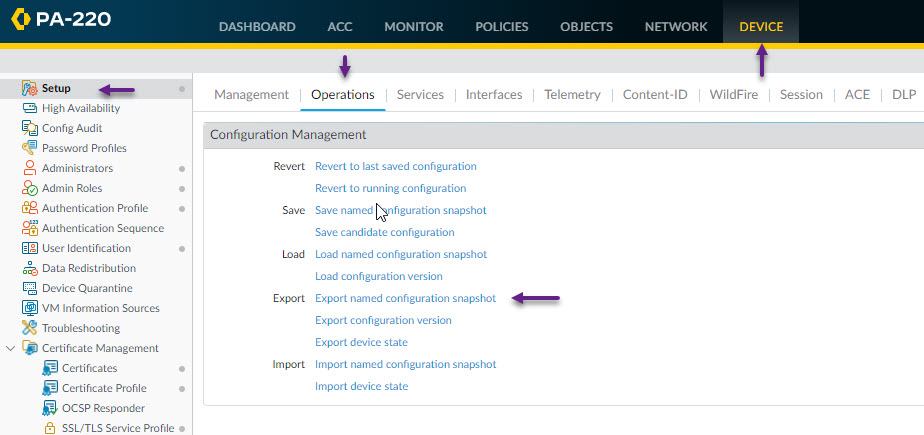Screen dimensions: 924x435
Task: Switch to the Services tab
Action: pos(420,94)
